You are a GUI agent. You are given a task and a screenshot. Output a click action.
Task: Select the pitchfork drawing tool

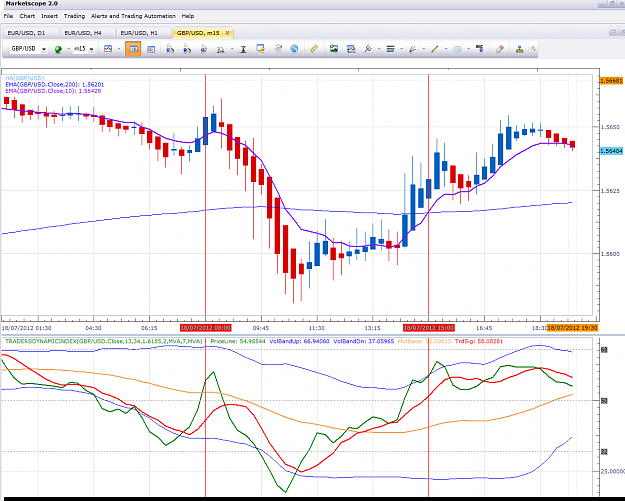[x=368, y=49]
